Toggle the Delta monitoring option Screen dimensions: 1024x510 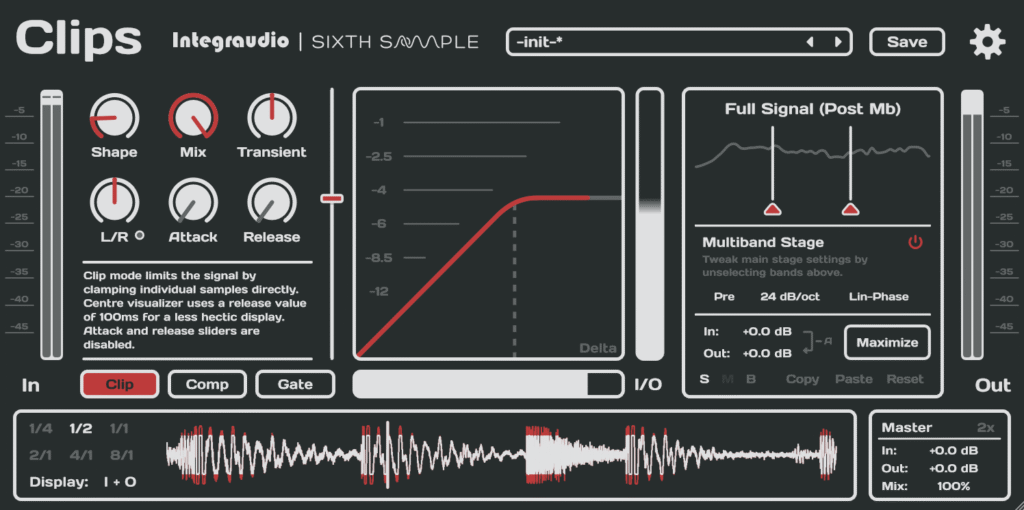coord(598,348)
